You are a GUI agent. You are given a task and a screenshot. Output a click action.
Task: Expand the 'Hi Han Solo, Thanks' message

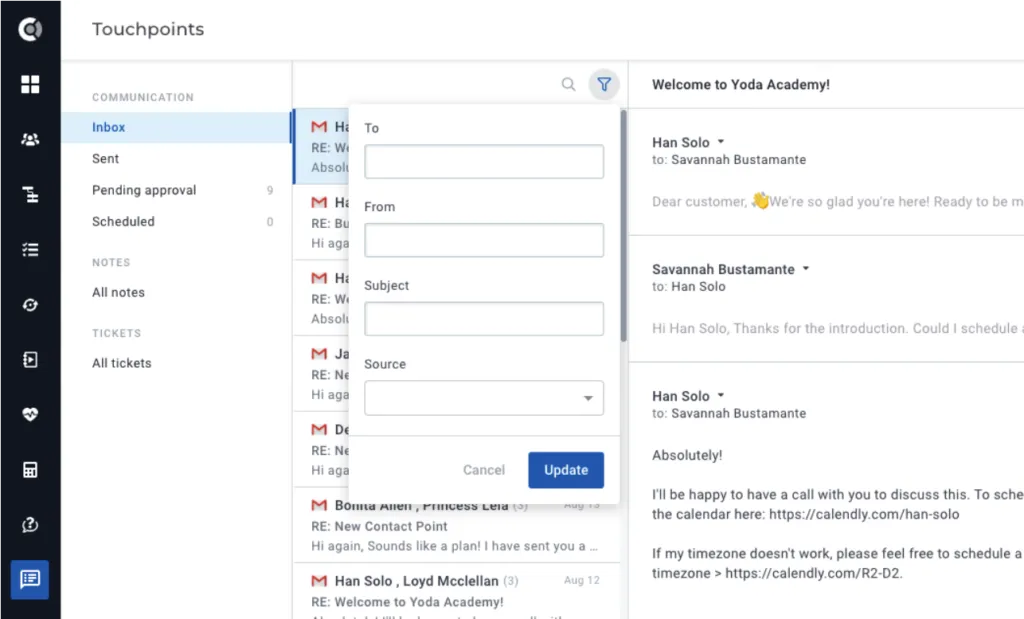838,328
